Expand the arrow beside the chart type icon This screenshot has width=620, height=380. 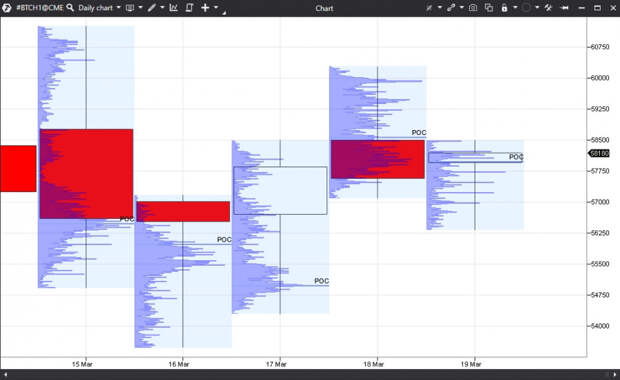[140, 8]
